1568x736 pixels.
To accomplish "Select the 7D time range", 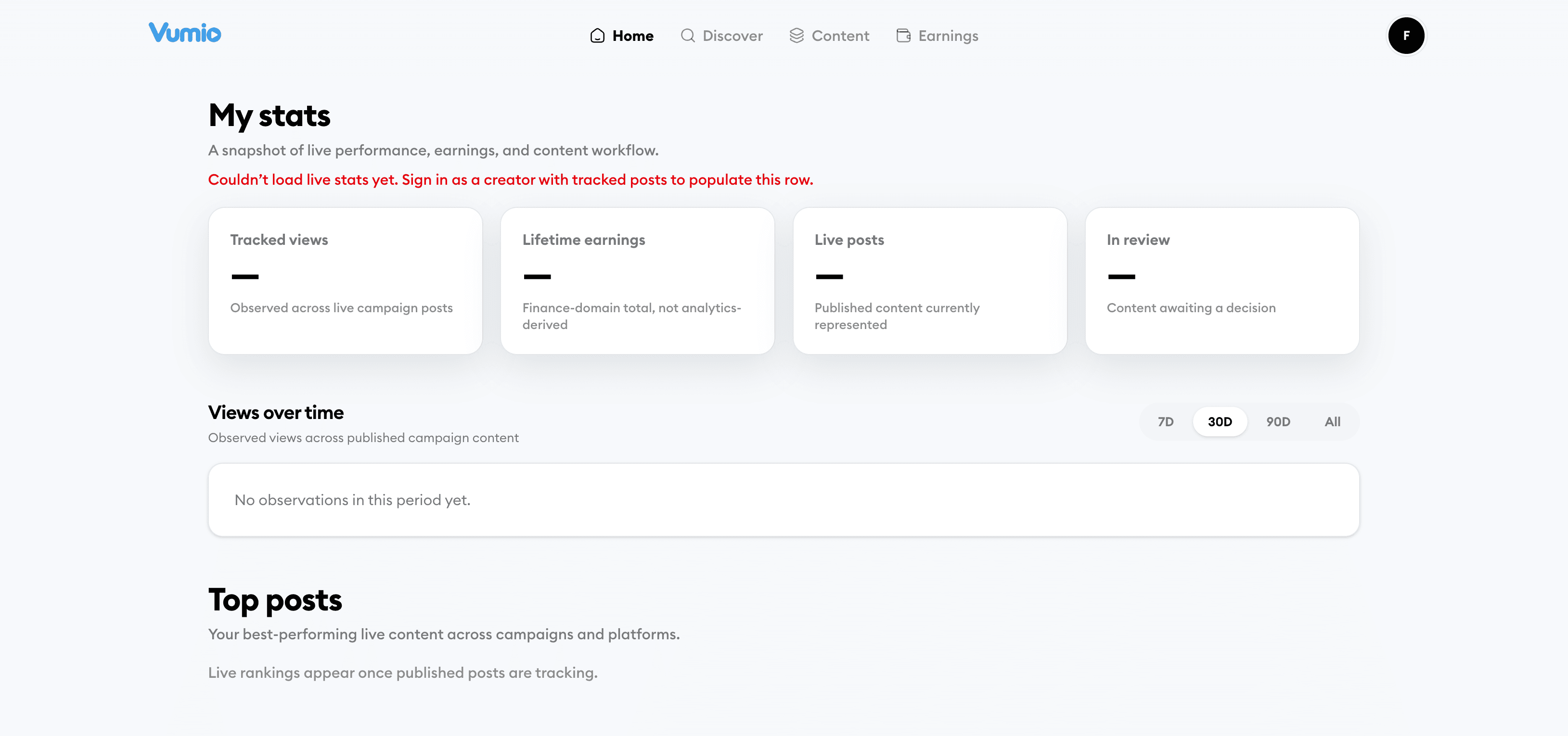I will click(x=1165, y=421).
